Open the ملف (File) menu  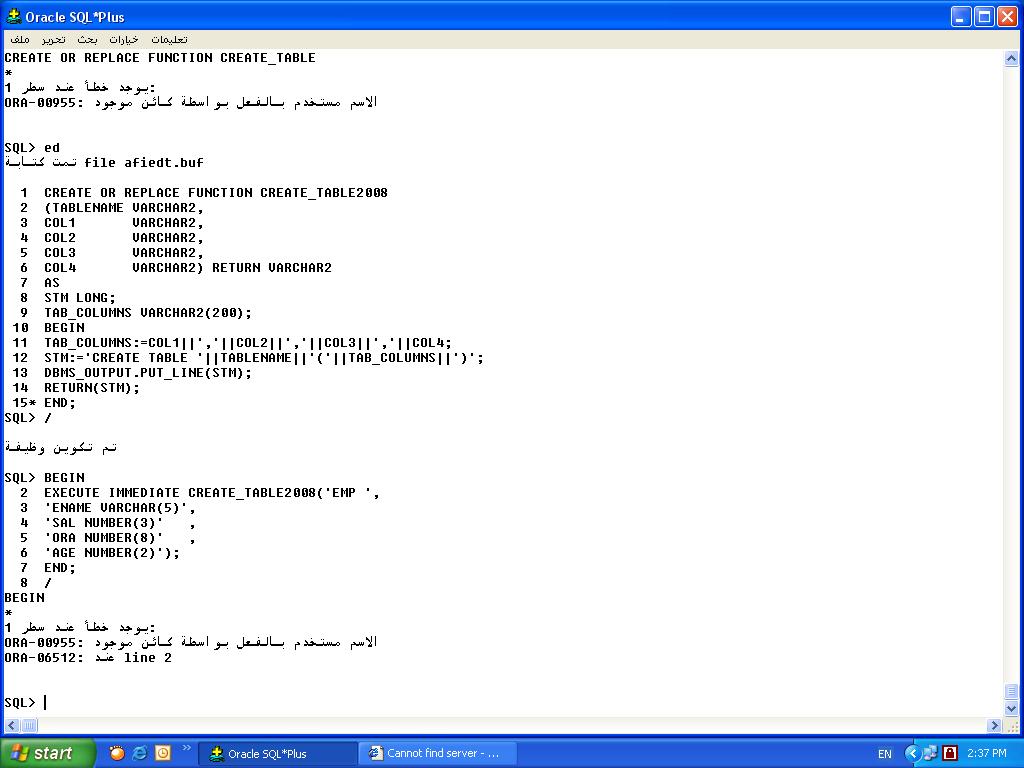[20, 39]
